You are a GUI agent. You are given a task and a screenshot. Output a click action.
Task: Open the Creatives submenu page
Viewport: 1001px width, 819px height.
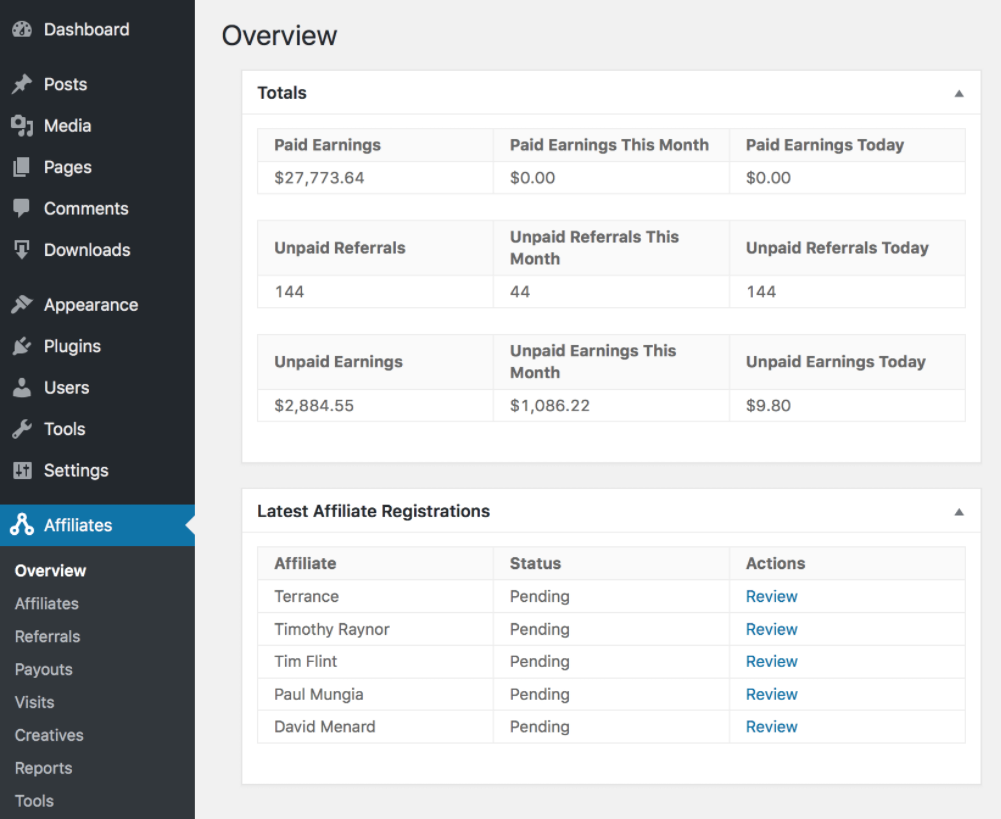49,735
